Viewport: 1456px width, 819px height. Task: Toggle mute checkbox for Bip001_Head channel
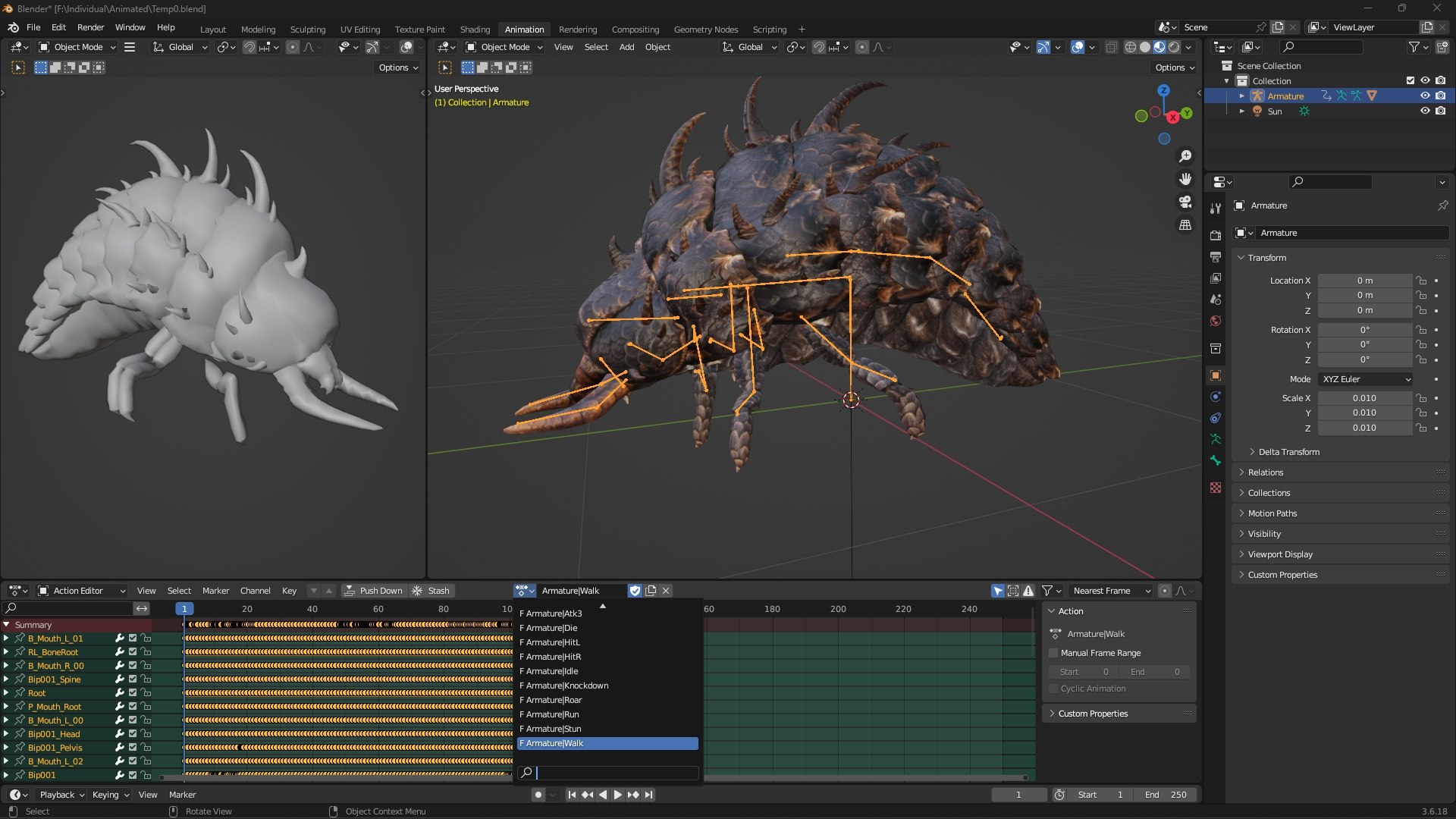pos(133,734)
